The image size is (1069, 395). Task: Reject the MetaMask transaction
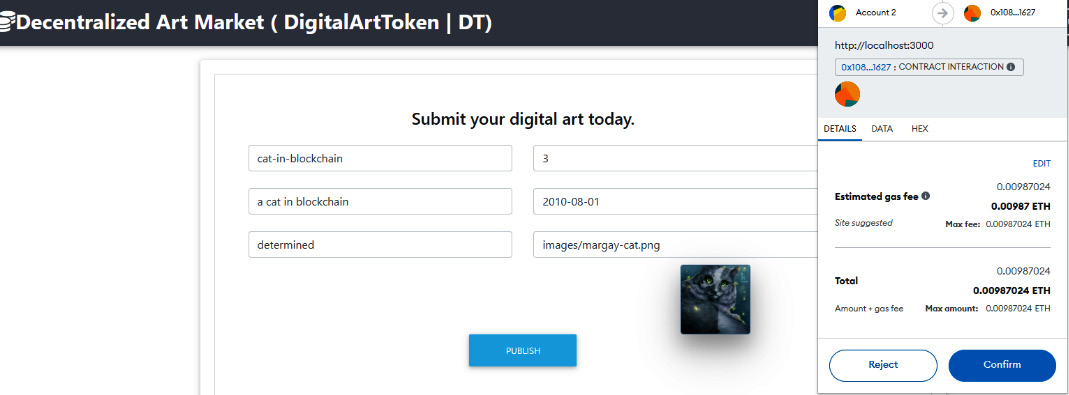pos(883,365)
